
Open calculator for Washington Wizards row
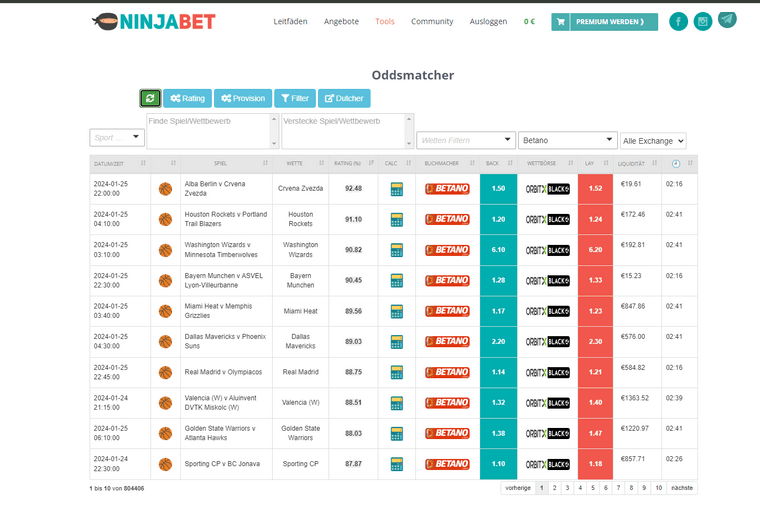point(396,250)
